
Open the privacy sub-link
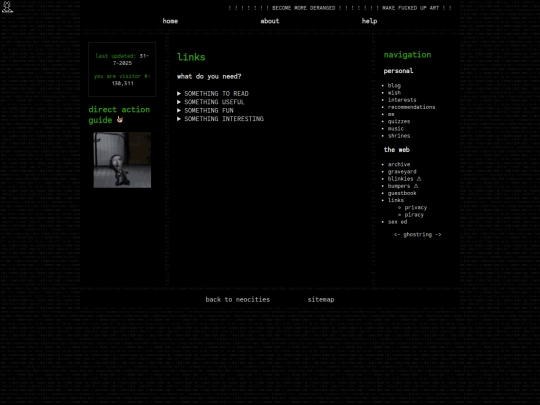(x=416, y=207)
